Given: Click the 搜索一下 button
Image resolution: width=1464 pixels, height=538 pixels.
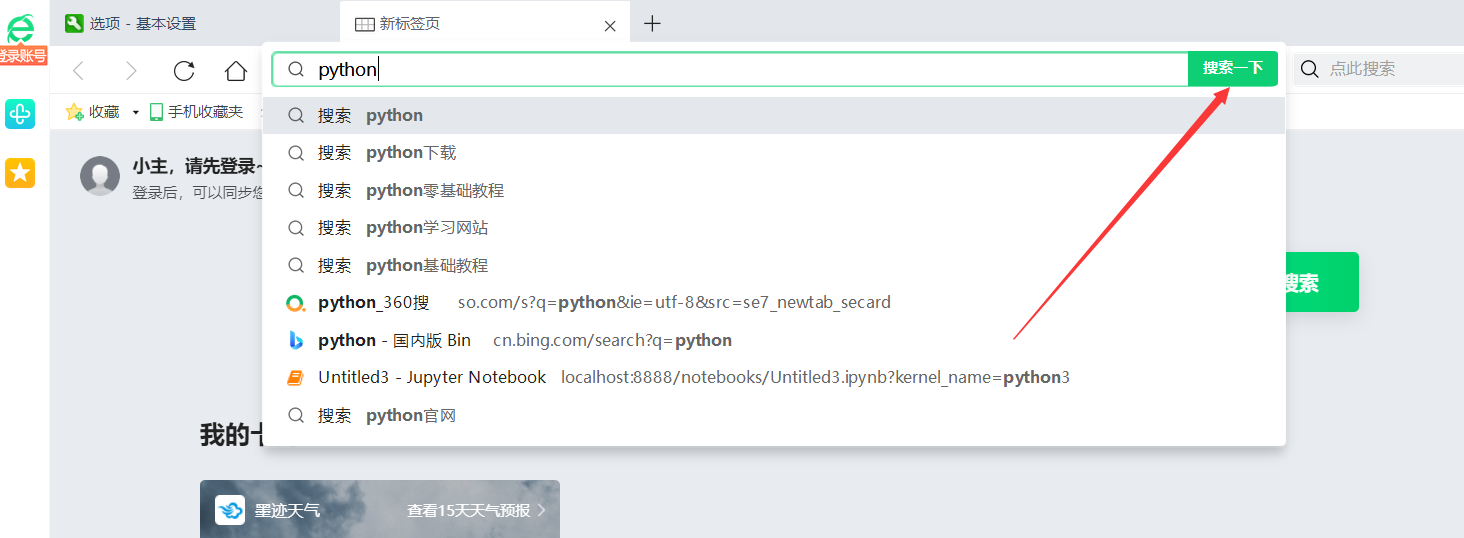Looking at the screenshot, I should pyautogui.click(x=1233, y=68).
